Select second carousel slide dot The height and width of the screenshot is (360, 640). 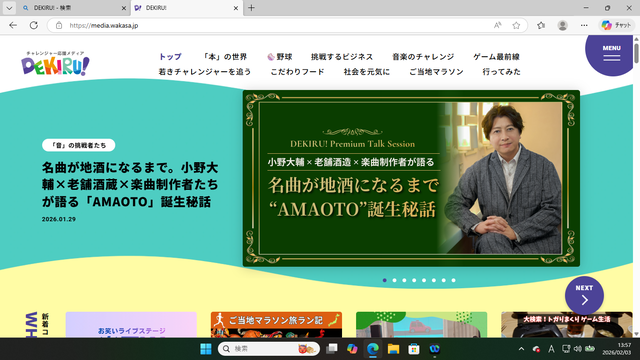click(x=394, y=280)
